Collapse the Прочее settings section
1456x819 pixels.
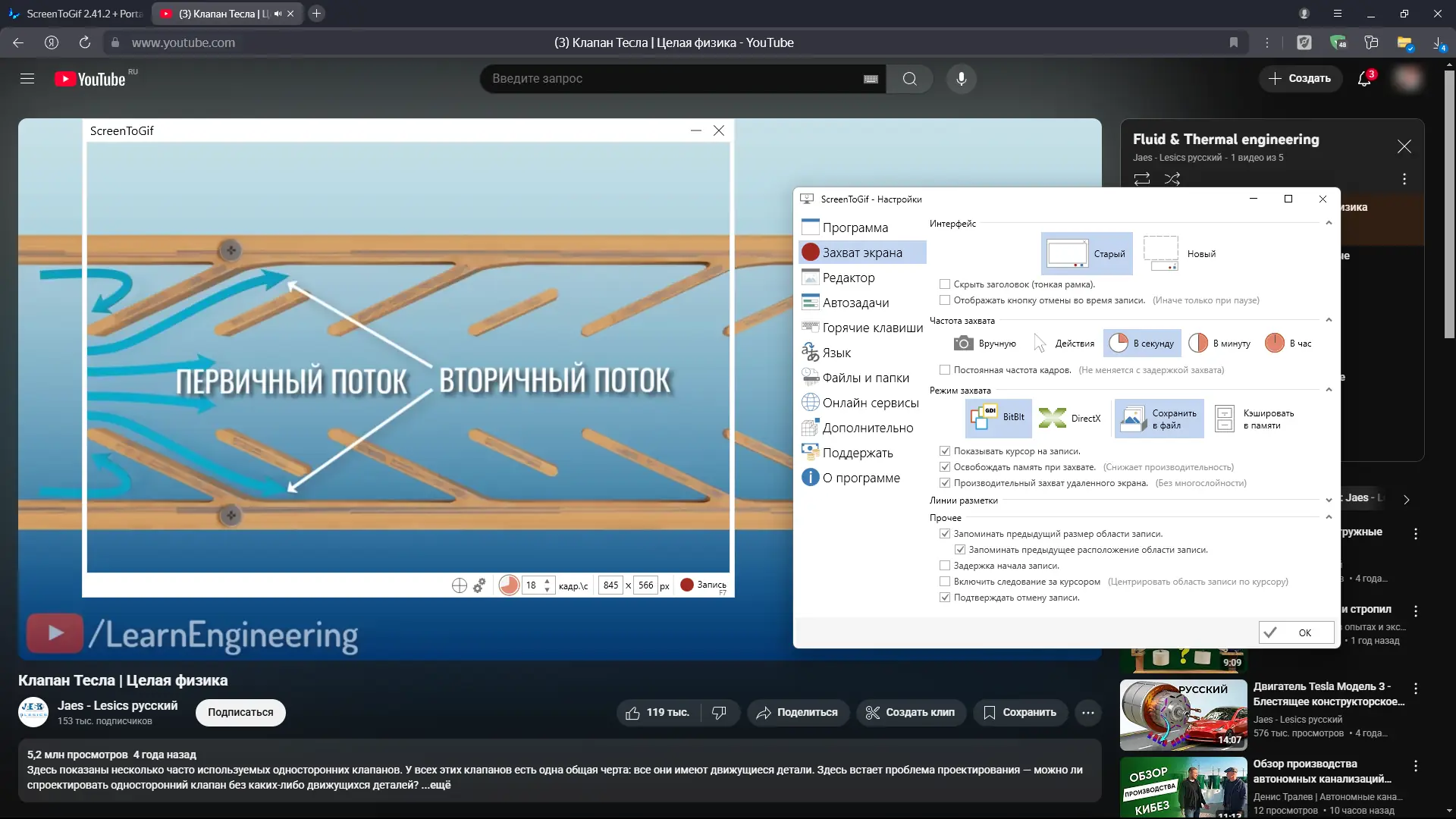1329,518
